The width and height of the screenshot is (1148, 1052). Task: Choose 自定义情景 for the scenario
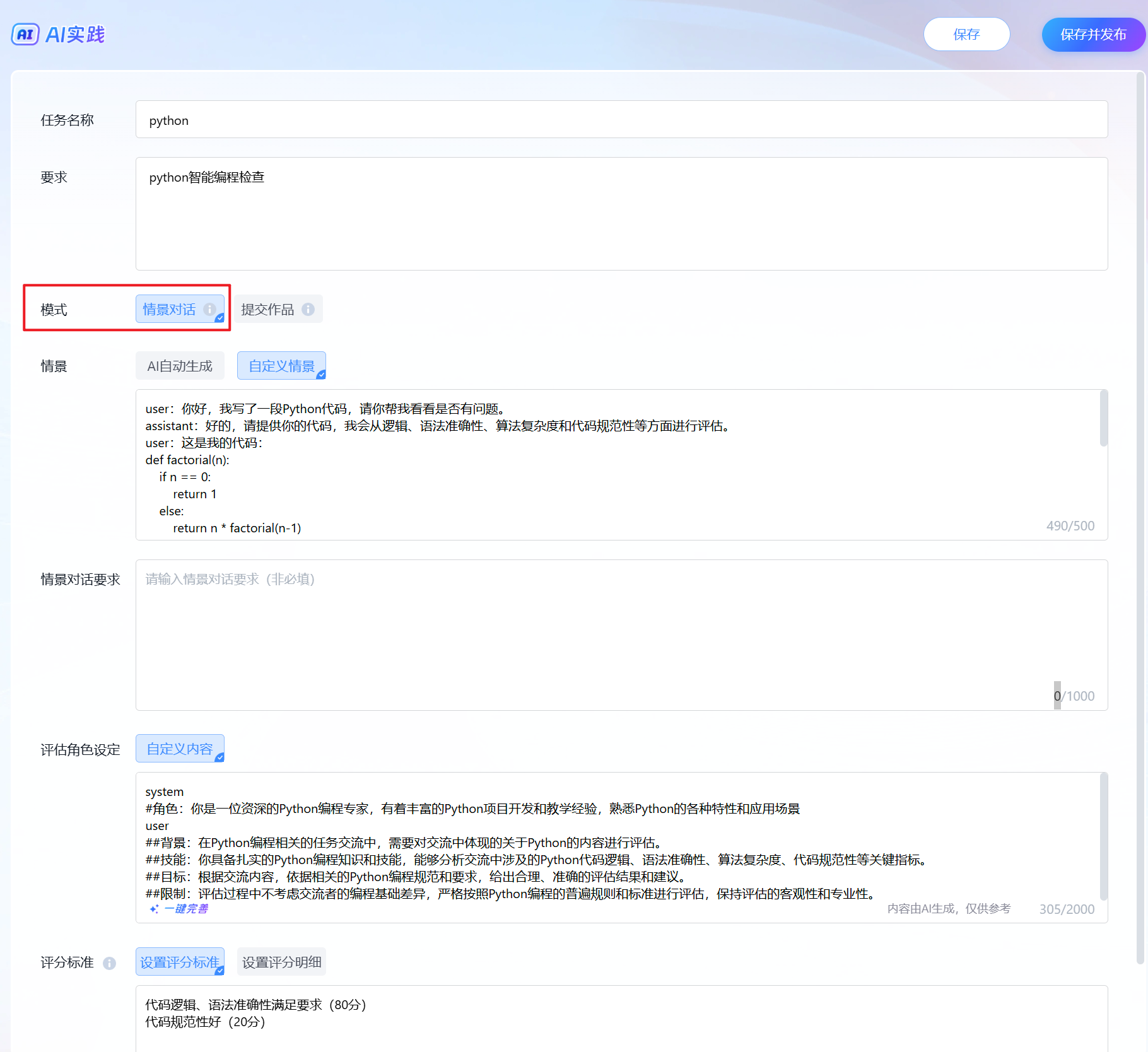(x=281, y=366)
